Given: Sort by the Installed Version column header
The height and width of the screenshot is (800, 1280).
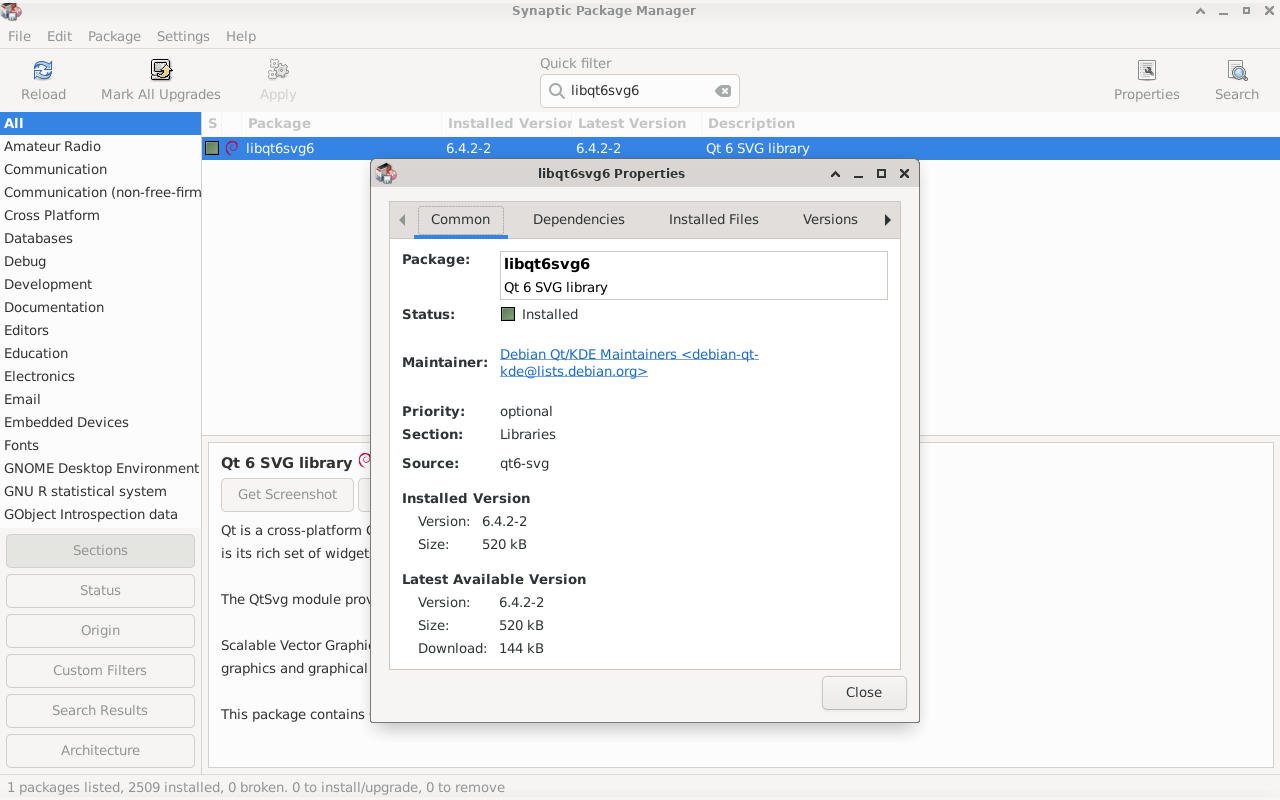Looking at the screenshot, I should (x=507, y=123).
